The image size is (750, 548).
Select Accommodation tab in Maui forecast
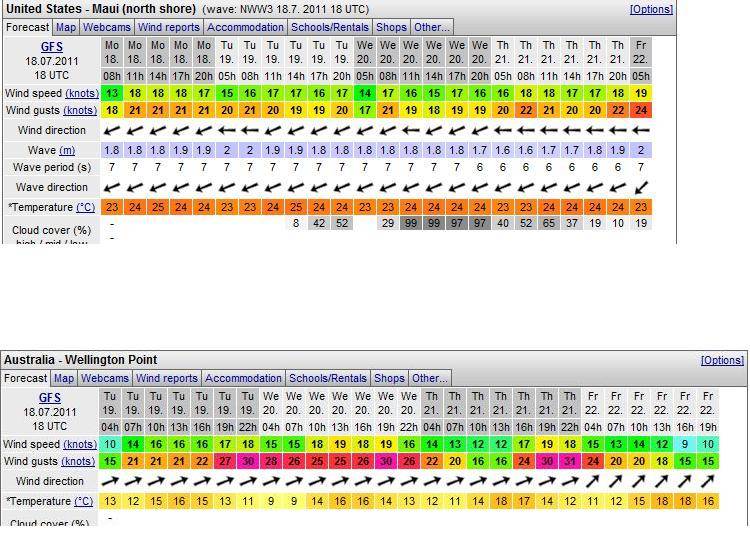(x=245, y=28)
